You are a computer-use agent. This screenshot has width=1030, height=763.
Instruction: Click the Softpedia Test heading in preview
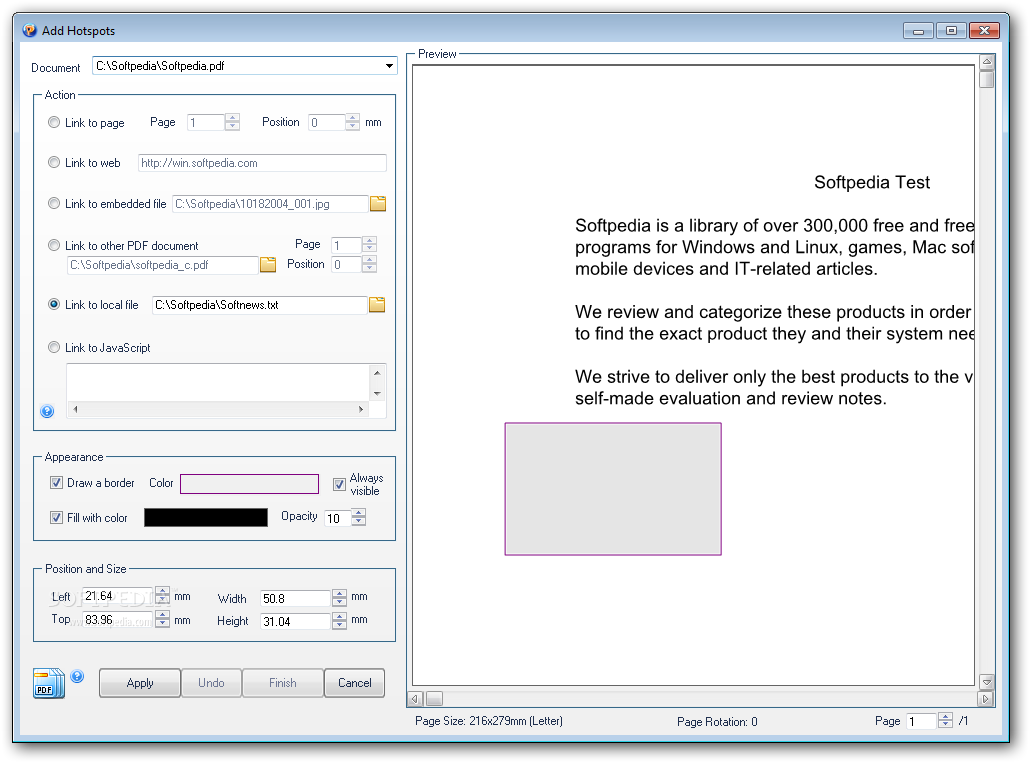(x=872, y=183)
